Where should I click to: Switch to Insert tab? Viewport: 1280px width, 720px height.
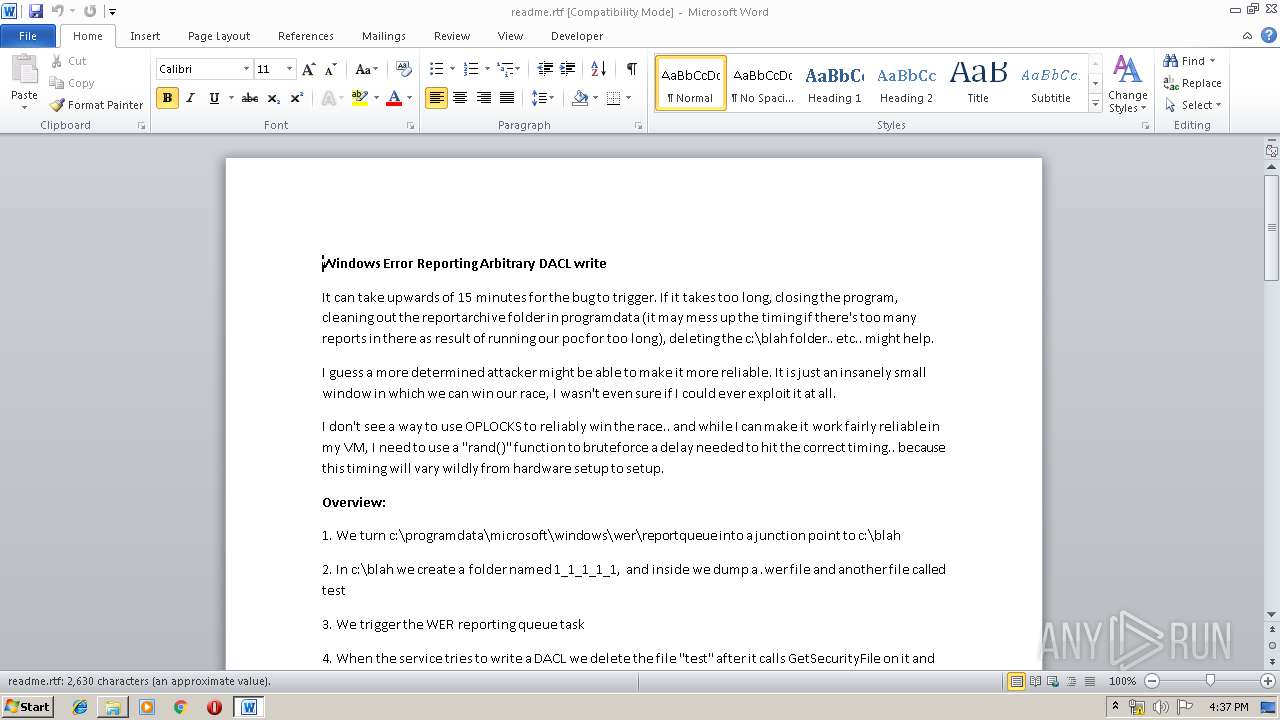click(145, 36)
